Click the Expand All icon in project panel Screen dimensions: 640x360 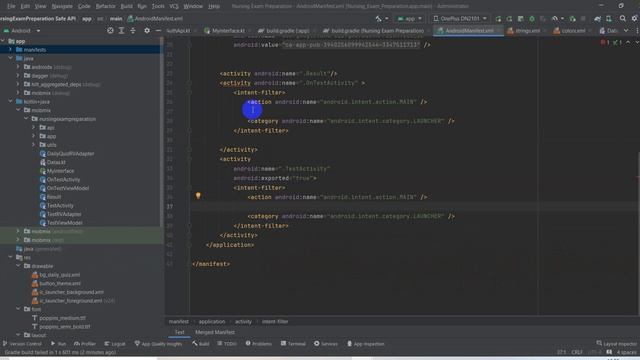point(121,31)
